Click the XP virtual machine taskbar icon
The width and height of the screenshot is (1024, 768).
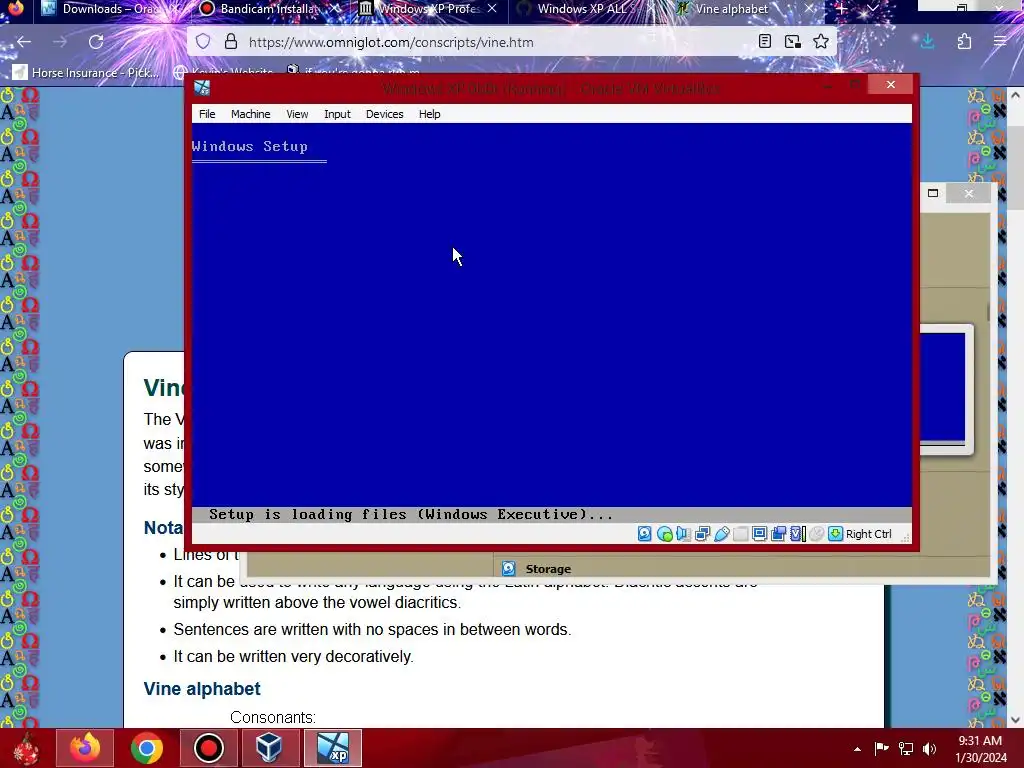pos(332,748)
